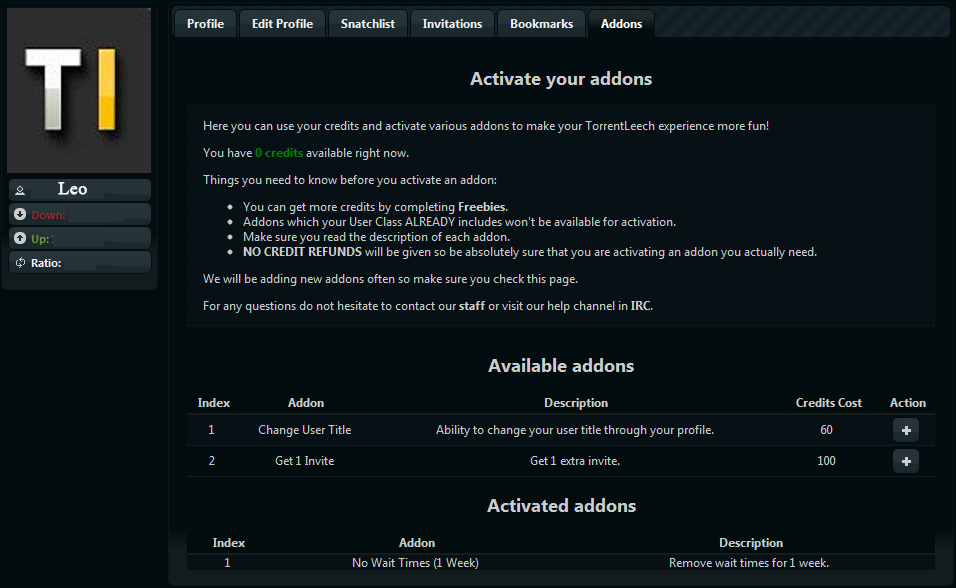This screenshot has height=588, width=956.
Task: Click the credits cost value 100
Action: (826, 461)
